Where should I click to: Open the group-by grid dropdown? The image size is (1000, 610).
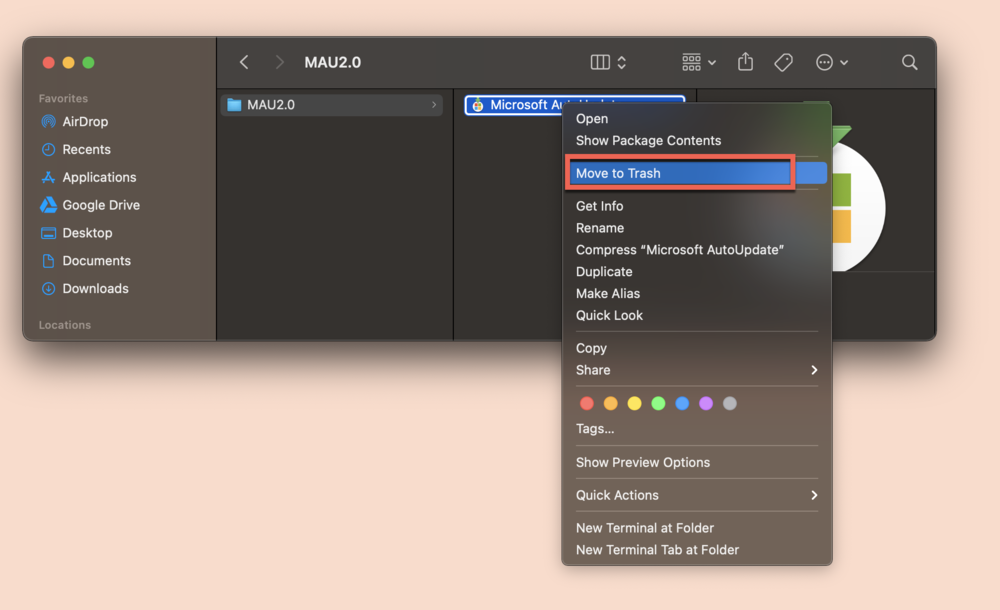click(699, 62)
